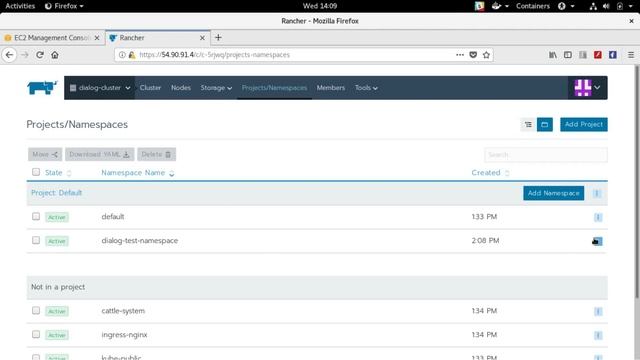The height and width of the screenshot is (360, 640).
Task: Check the dialog-test-namespace checkbox
Action: tap(36, 240)
